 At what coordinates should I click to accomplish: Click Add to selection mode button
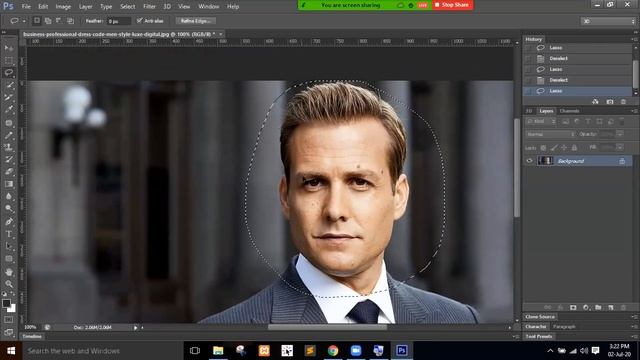coord(48,20)
